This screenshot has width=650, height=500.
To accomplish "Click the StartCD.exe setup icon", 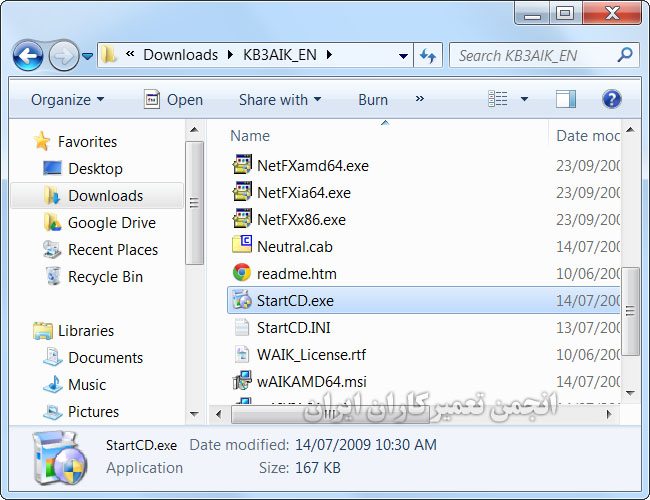I will (242, 300).
